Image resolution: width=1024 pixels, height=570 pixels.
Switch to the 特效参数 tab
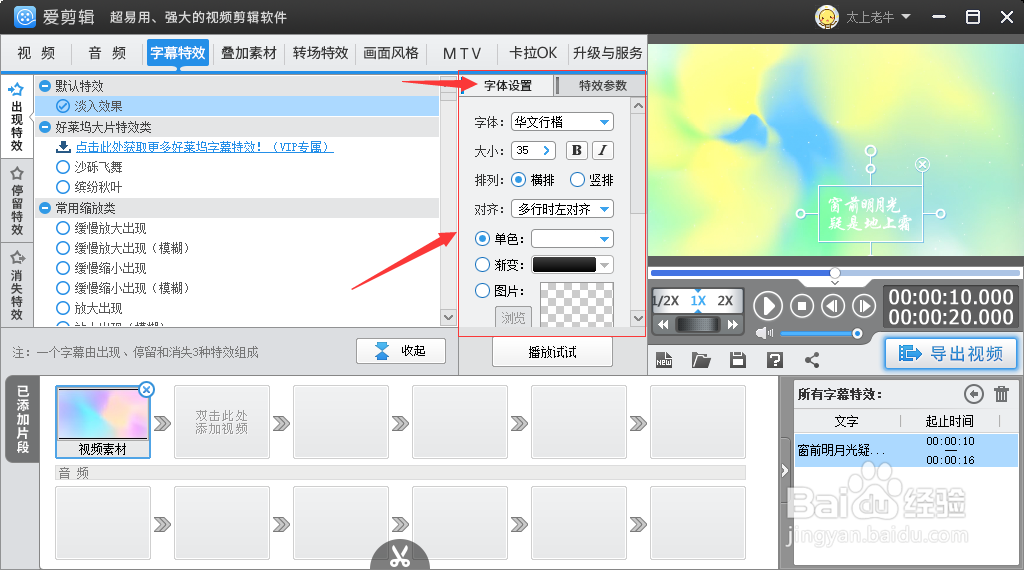pyautogui.click(x=602, y=86)
